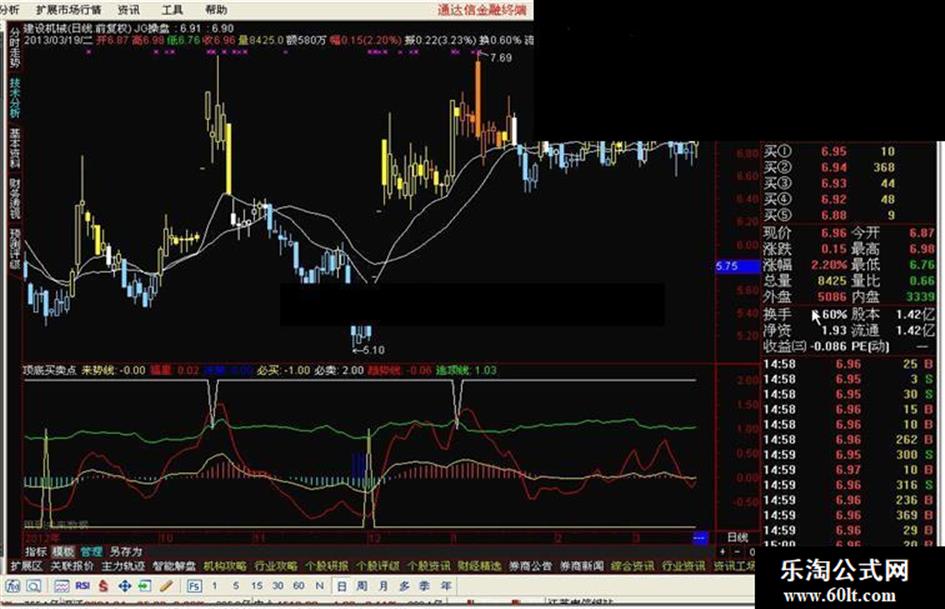Click the magnifier search icon in bottom toolbar
The height and width of the screenshot is (609, 945).
[34, 585]
